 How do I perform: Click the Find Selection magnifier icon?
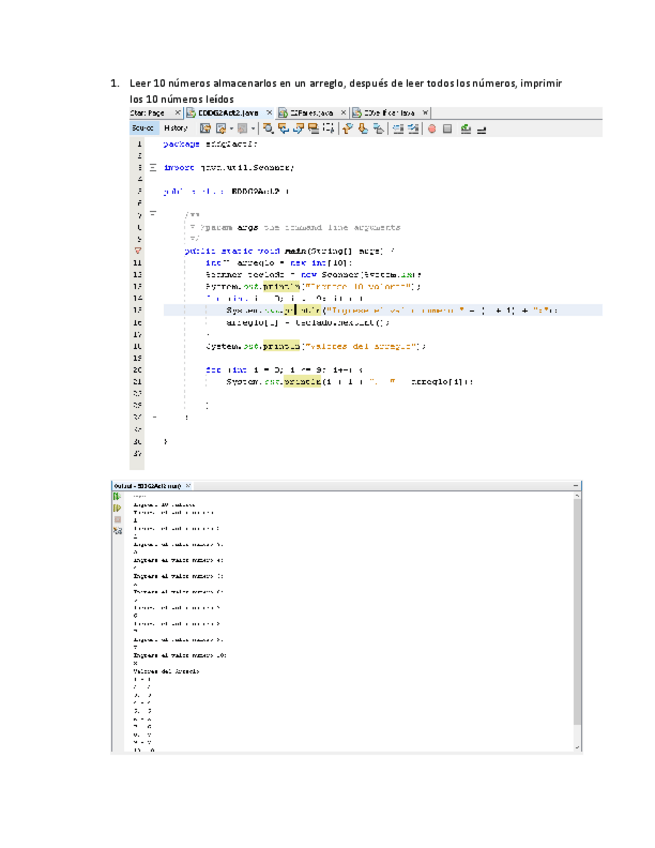coord(271,128)
